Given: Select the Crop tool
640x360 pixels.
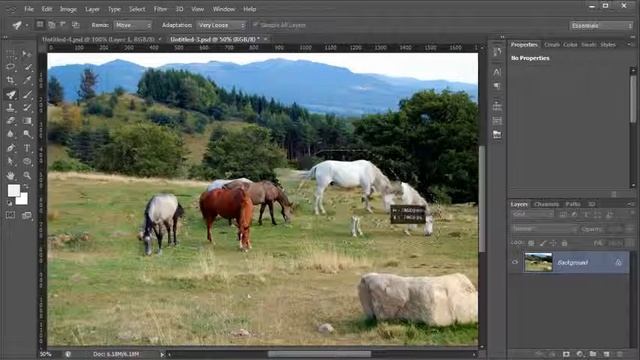Looking at the screenshot, I should 11,80.
